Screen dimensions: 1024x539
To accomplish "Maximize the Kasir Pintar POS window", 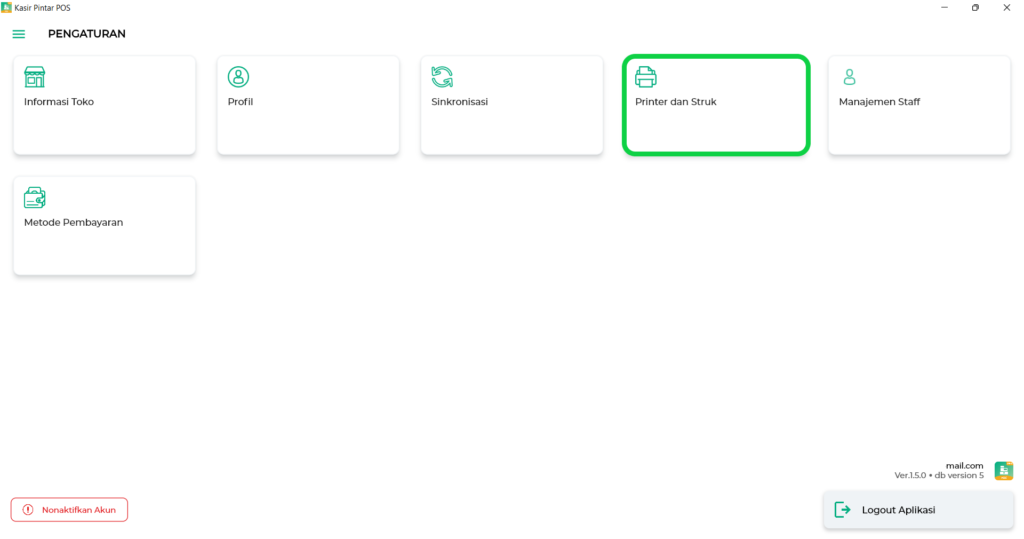I will [x=975, y=8].
